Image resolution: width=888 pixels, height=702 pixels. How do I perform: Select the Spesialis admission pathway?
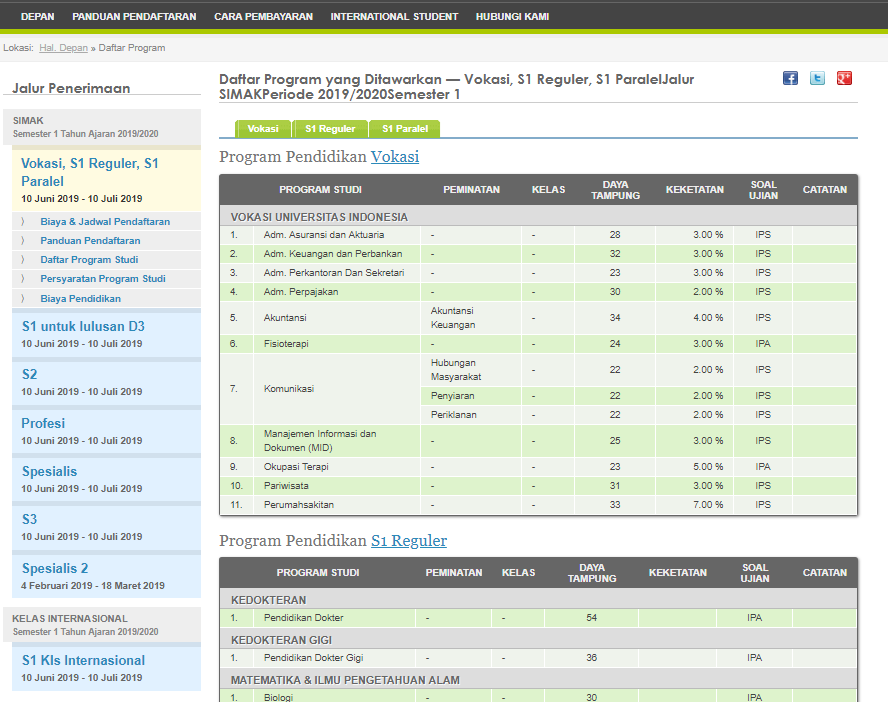point(106,480)
